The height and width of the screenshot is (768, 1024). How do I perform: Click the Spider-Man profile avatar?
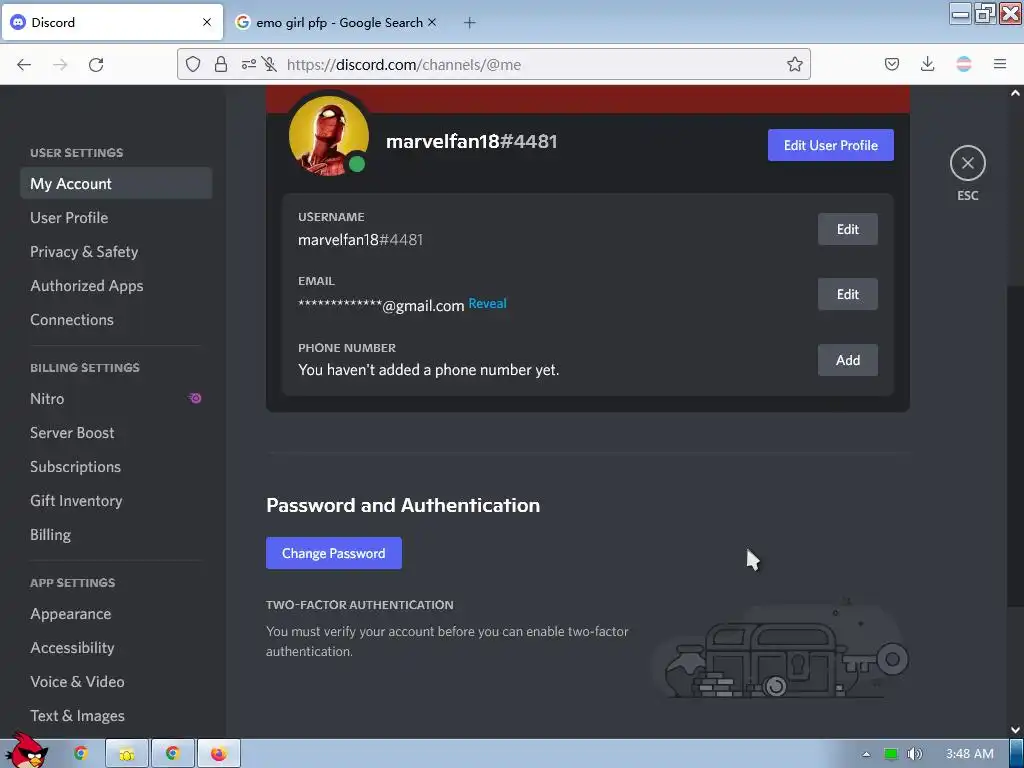pyautogui.click(x=328, y=136)
